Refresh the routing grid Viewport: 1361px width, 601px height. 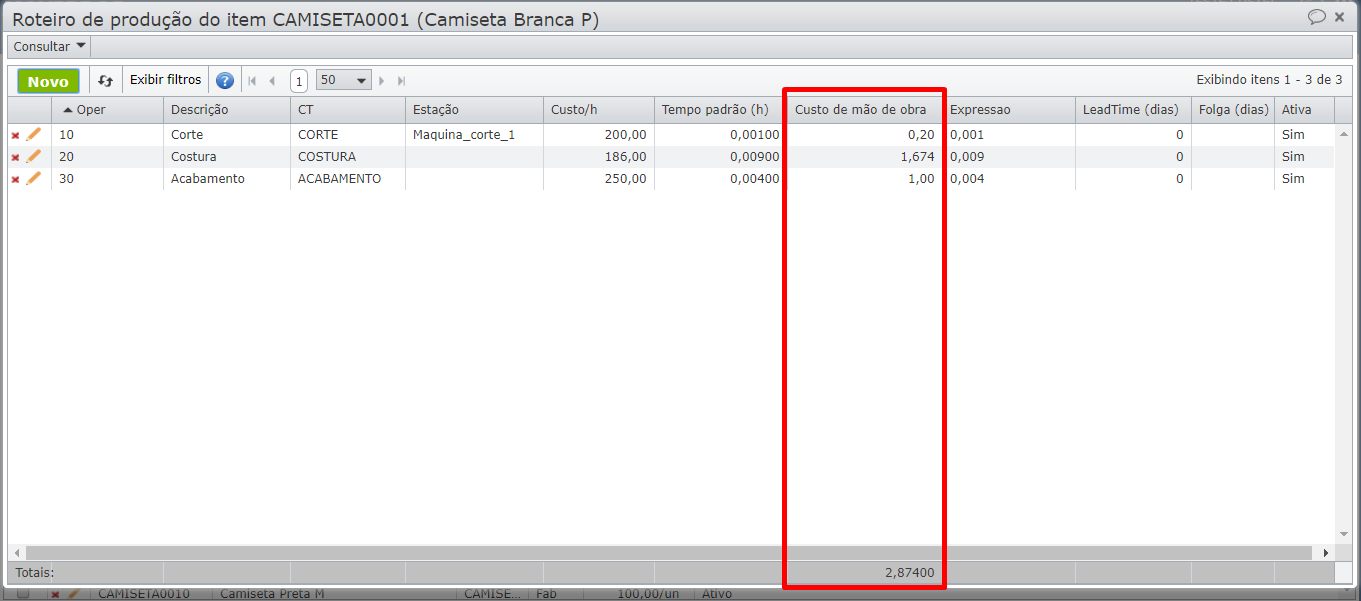[x=105, y=80]
